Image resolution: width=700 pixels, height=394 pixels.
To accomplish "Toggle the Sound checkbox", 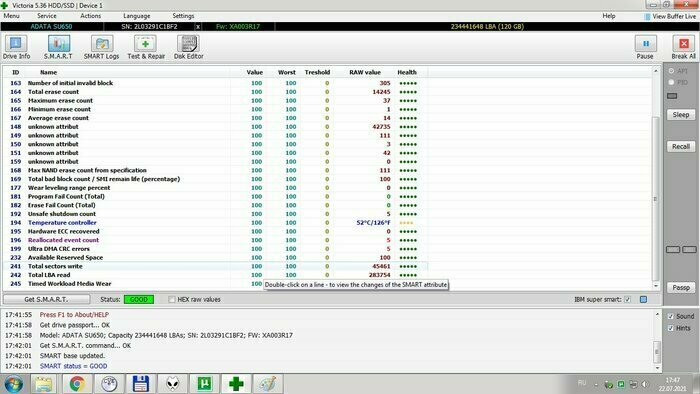I will pos(671,316).
